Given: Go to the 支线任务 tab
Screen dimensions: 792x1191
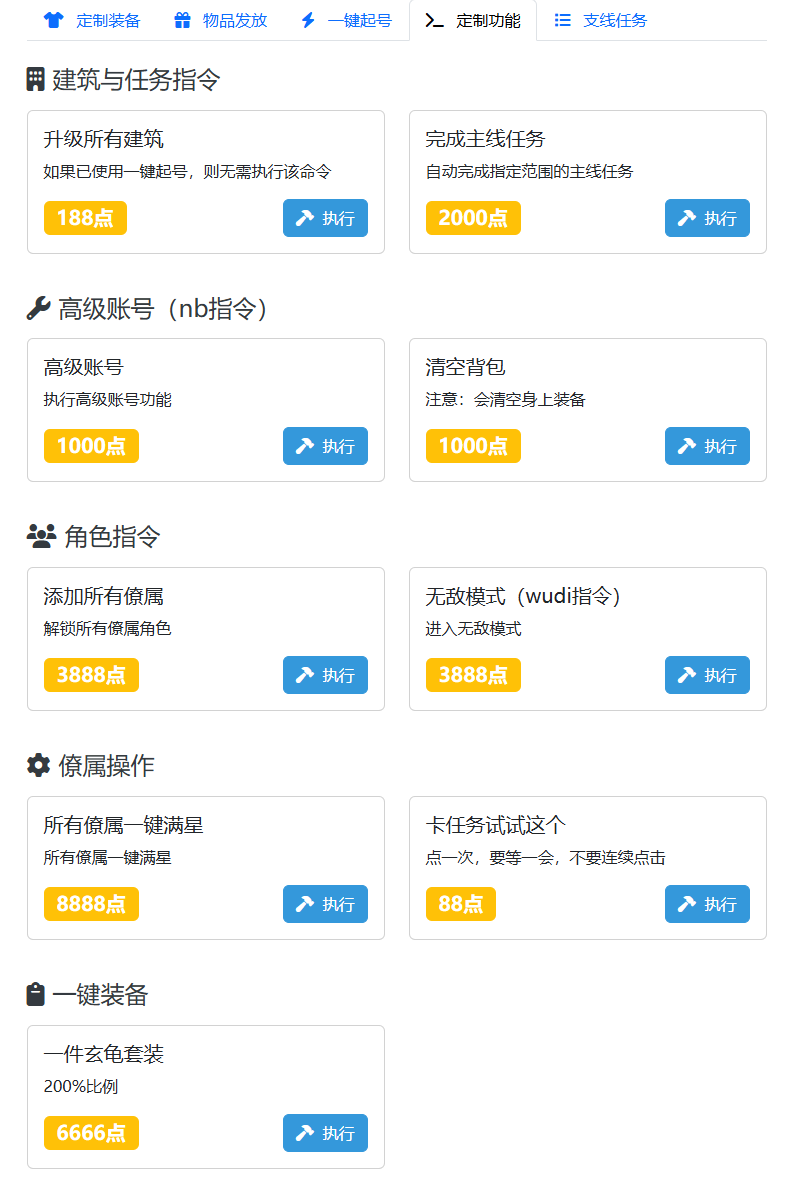Looking at the screenshot, I should click(601, 20).
